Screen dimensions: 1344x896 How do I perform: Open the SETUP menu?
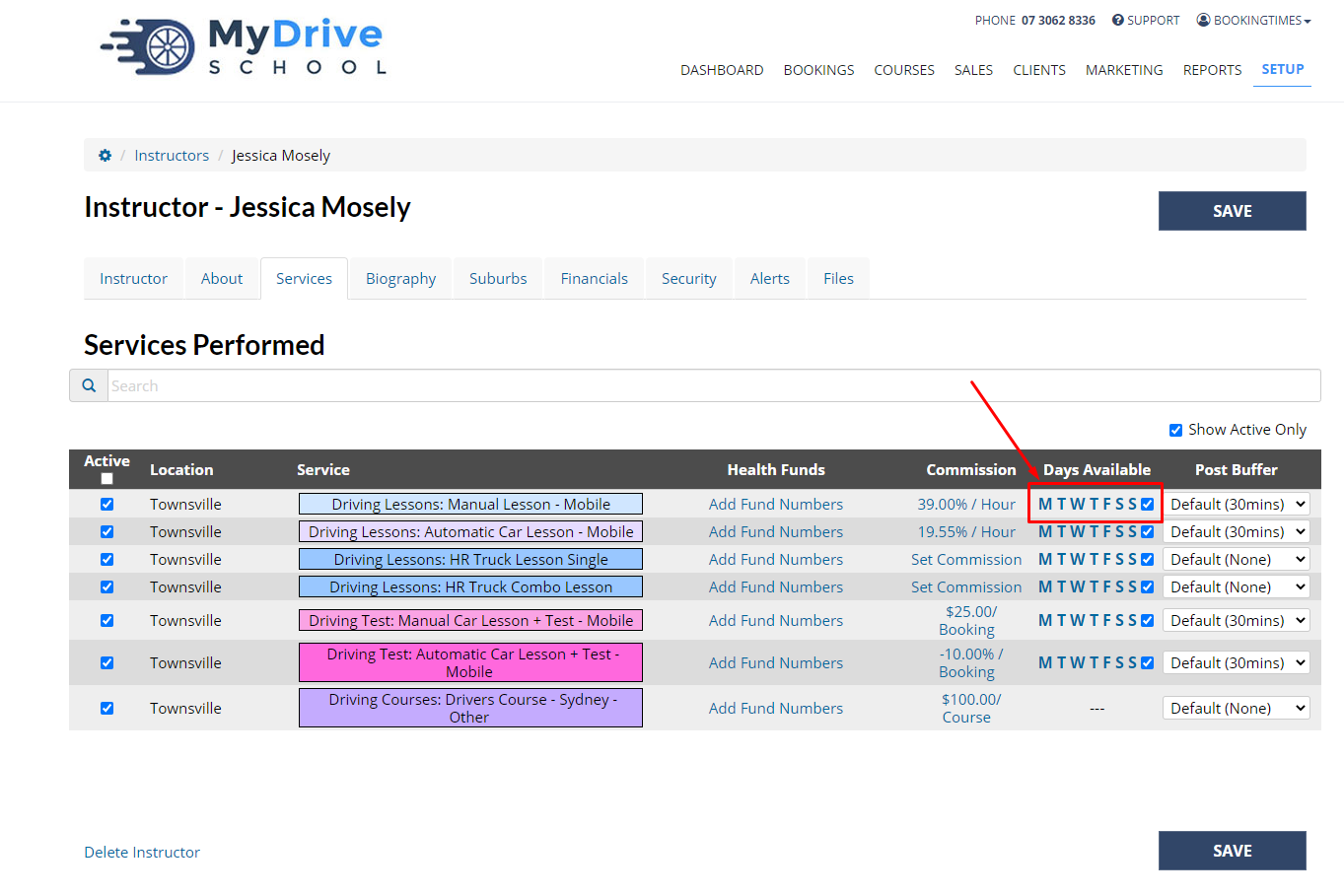coord(1283,69)
